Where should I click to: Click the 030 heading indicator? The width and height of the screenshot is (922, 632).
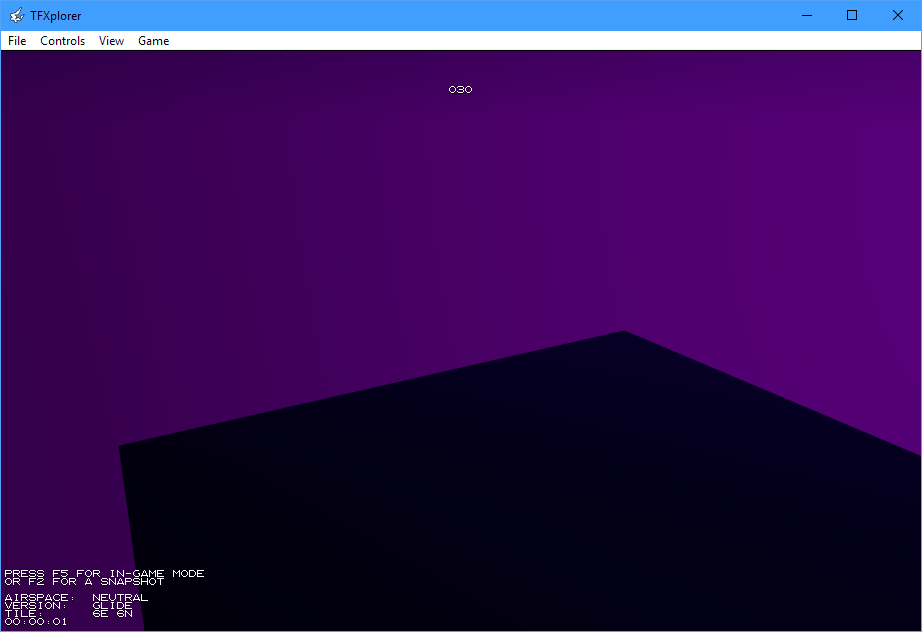coord(460,90)
